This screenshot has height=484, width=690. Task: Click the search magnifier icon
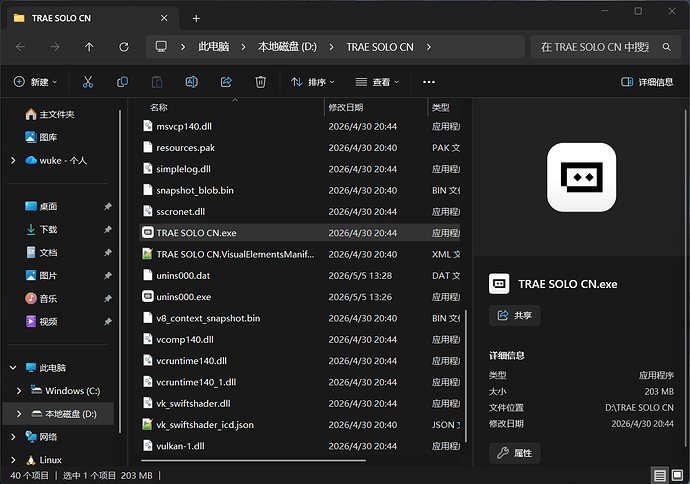tap(667, 47)
